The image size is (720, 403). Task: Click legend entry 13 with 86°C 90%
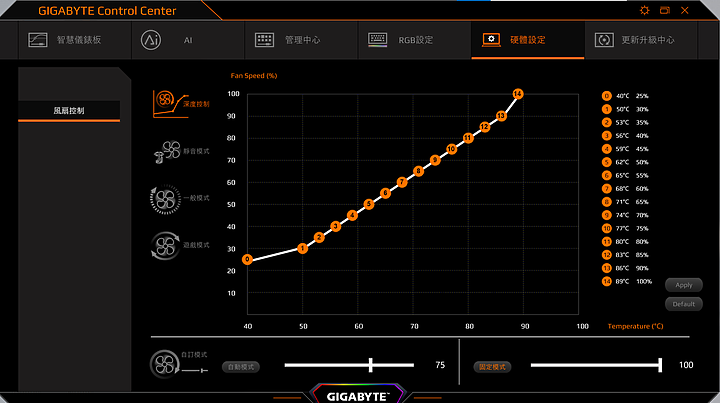[x=625, y=269]
